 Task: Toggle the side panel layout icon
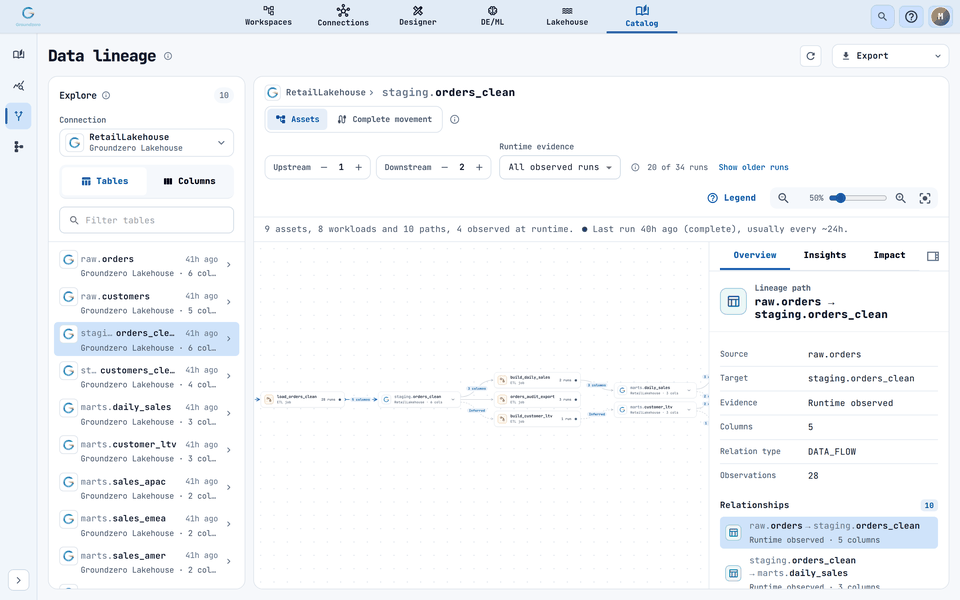(x=932, y=256)
